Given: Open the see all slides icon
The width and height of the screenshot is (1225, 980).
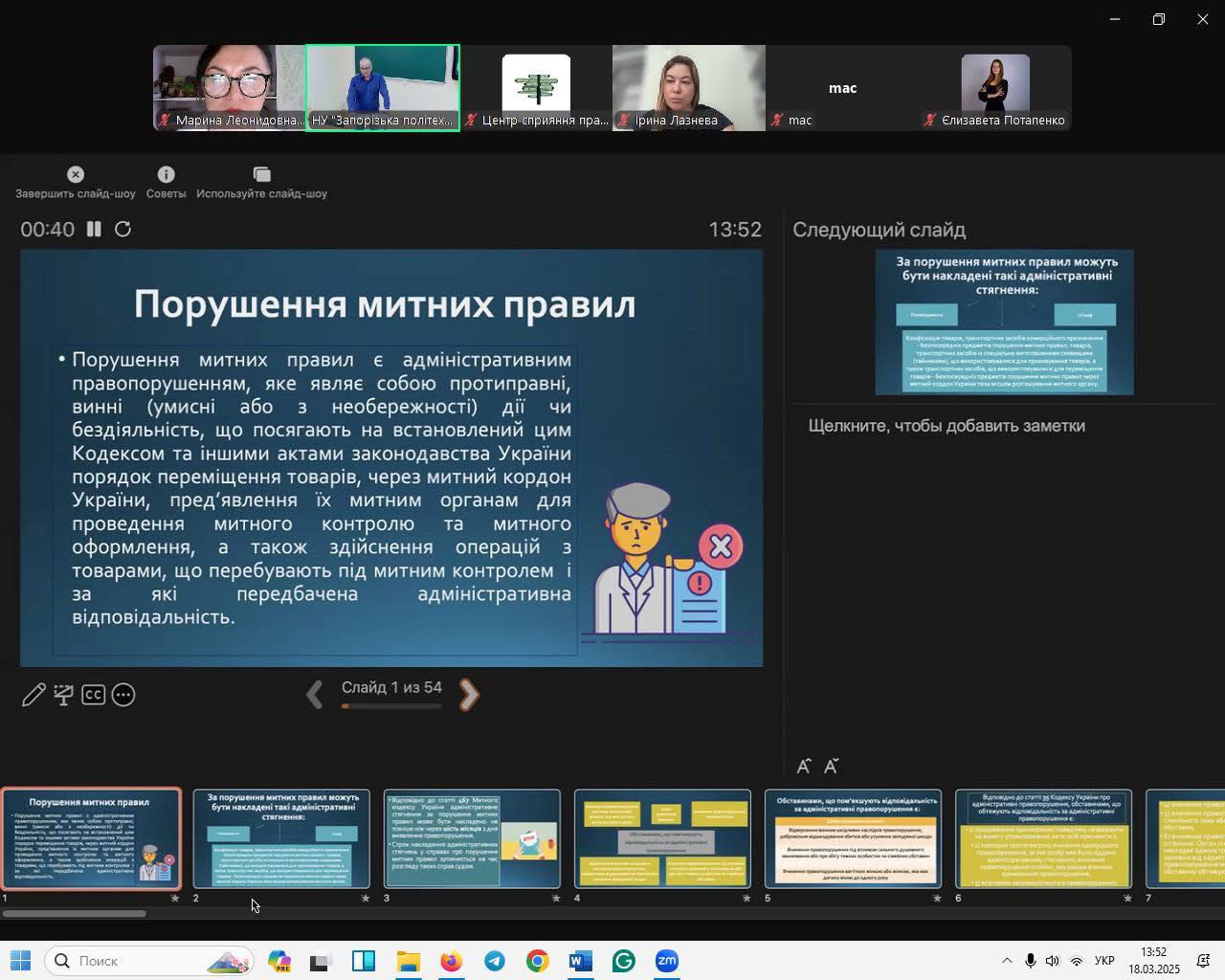Looking at the screenshot, I should click(x=63, y=695).
